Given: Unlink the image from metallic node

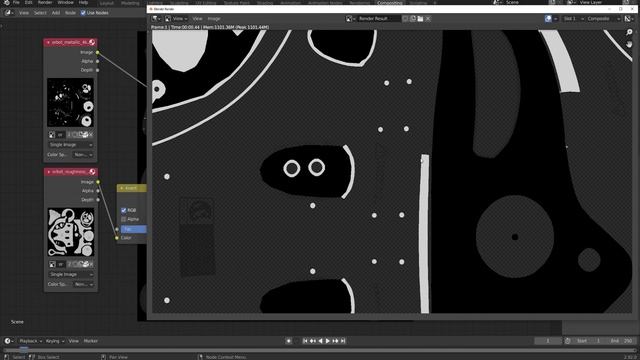Looking at the screenshot, I should click(91, 135).
